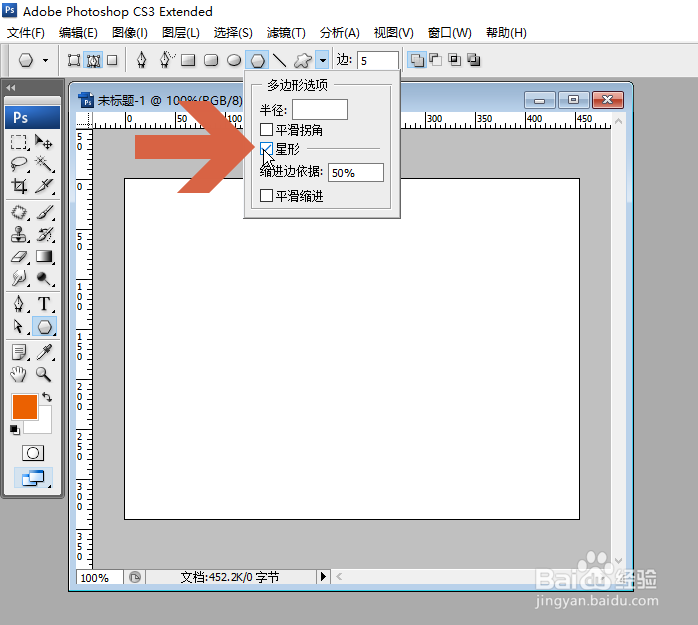Select Intersect path areas mode

(455, 60)
